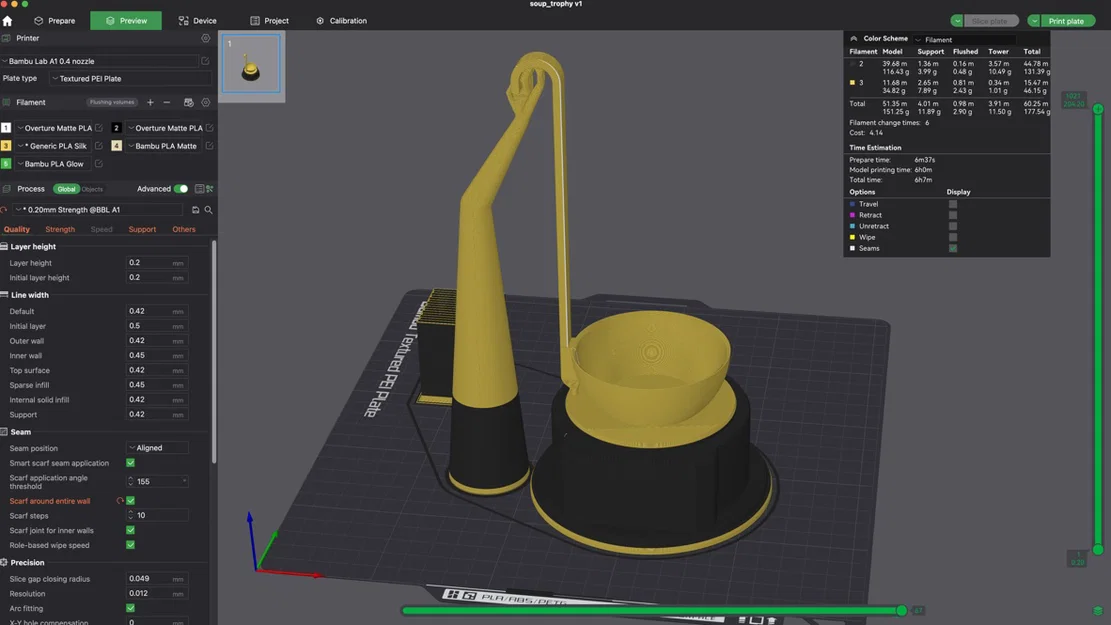Select the Objects process scope
This screenshot has width=1111, height=625.
tap(92, 189)
